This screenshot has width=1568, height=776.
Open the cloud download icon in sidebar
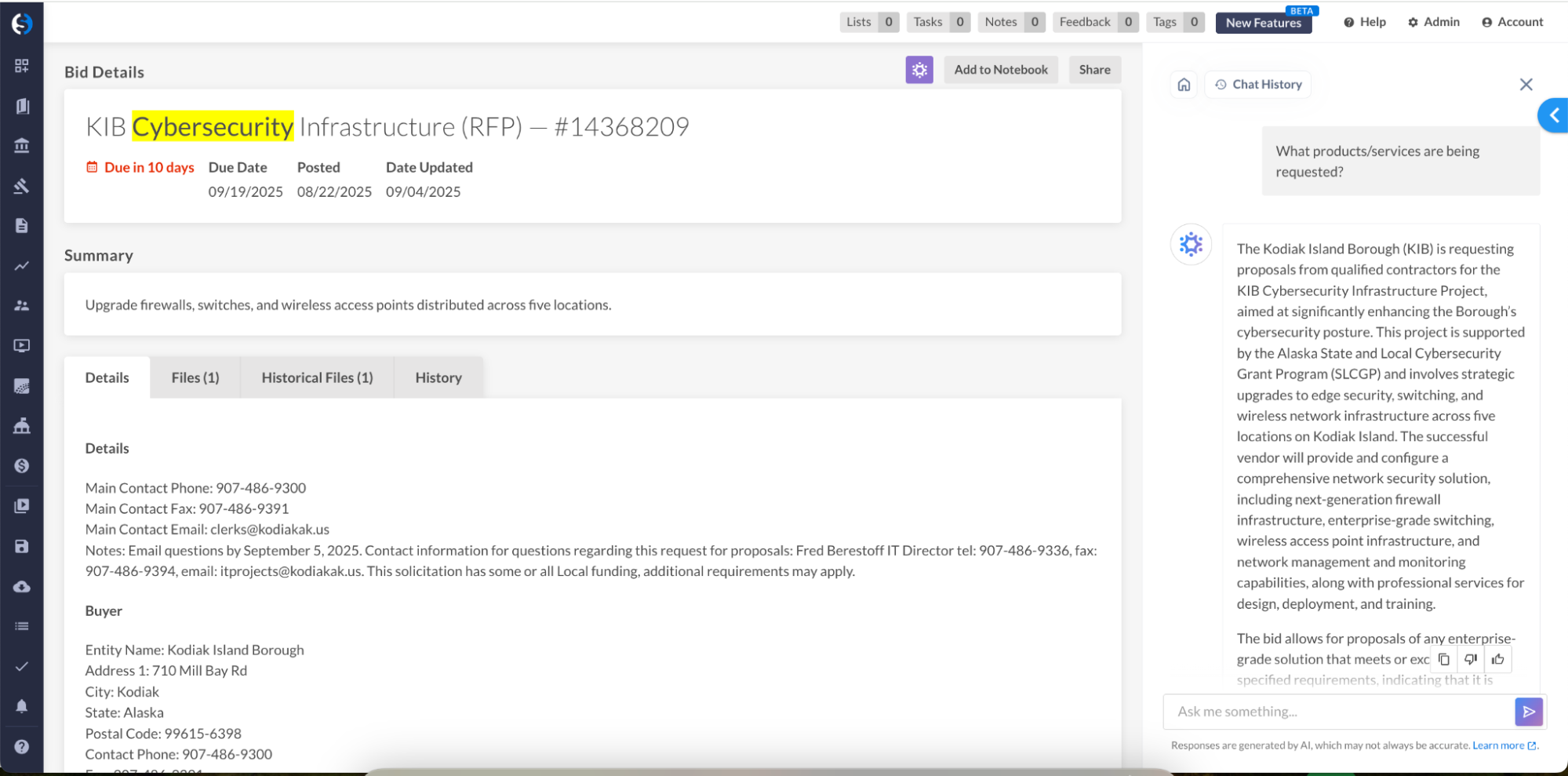coord(22,587)
